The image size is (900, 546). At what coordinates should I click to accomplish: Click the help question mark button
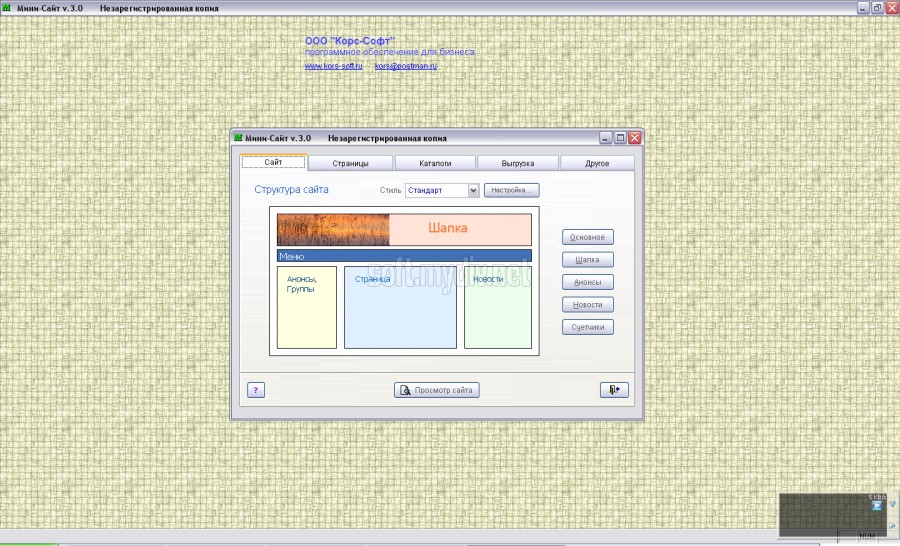tap(255, 390)
